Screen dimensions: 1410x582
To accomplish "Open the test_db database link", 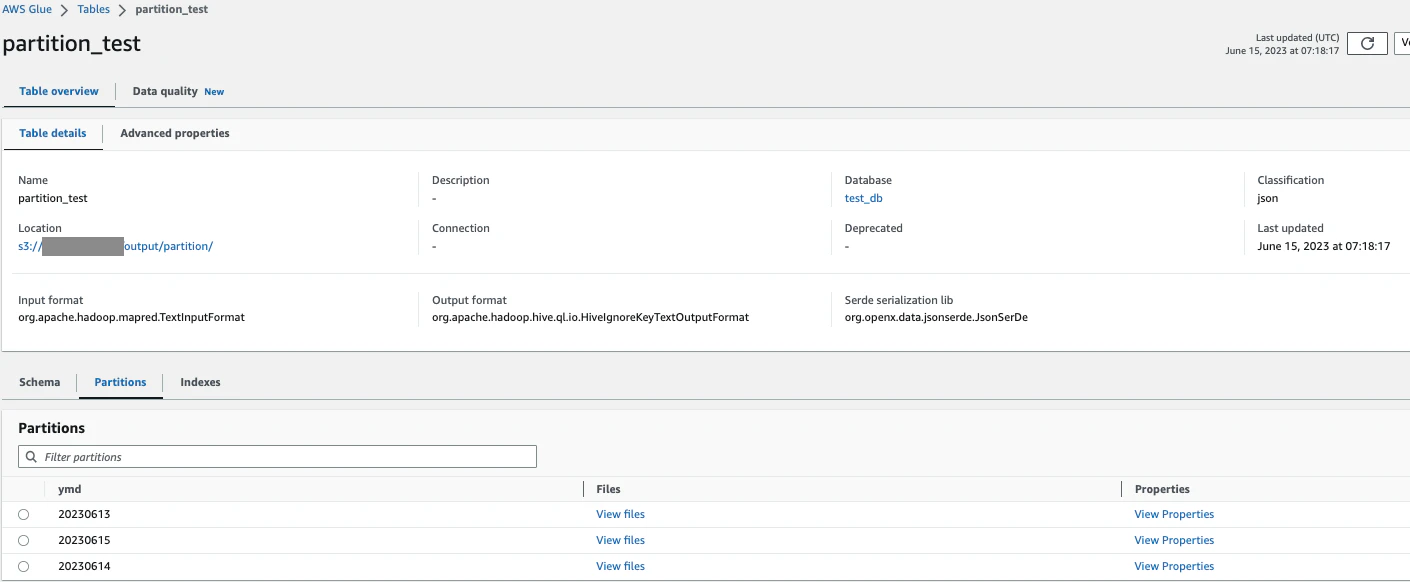I will pos(863,198).
